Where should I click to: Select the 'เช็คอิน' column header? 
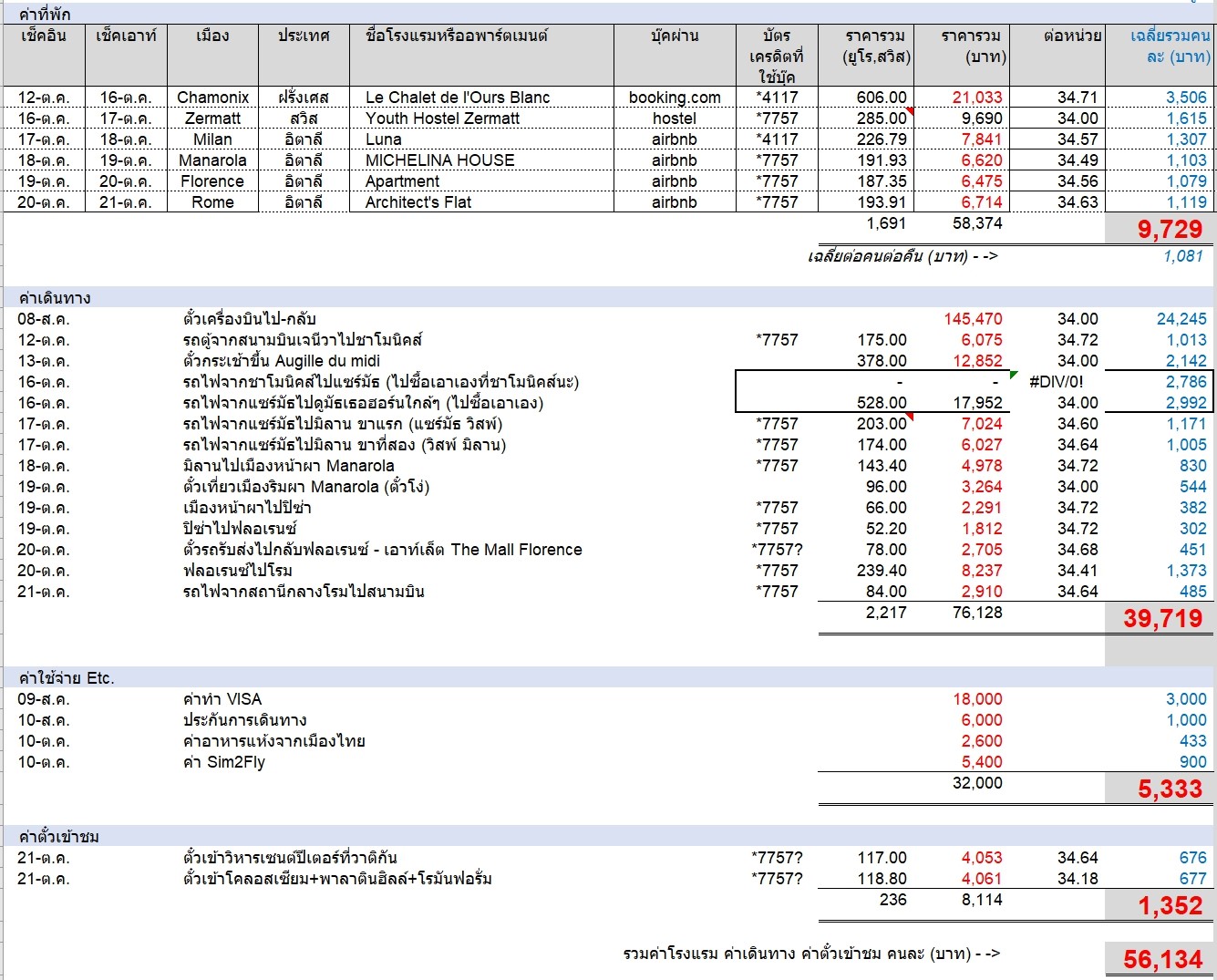[x=44, y=56]
